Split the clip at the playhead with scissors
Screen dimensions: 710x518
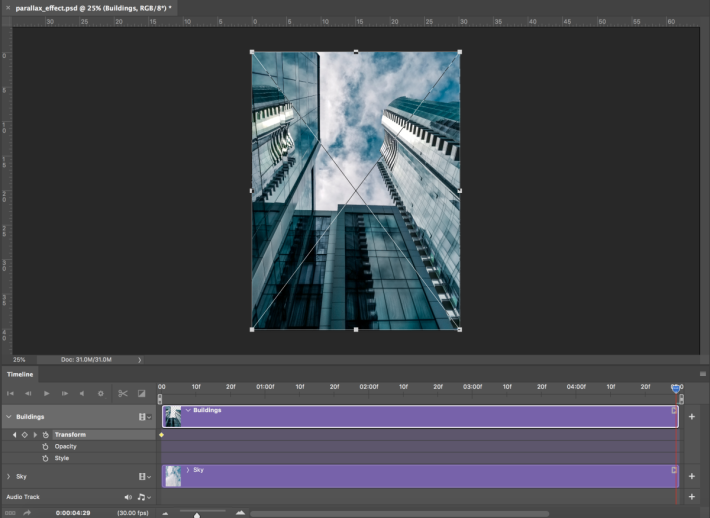click(123, 393)
